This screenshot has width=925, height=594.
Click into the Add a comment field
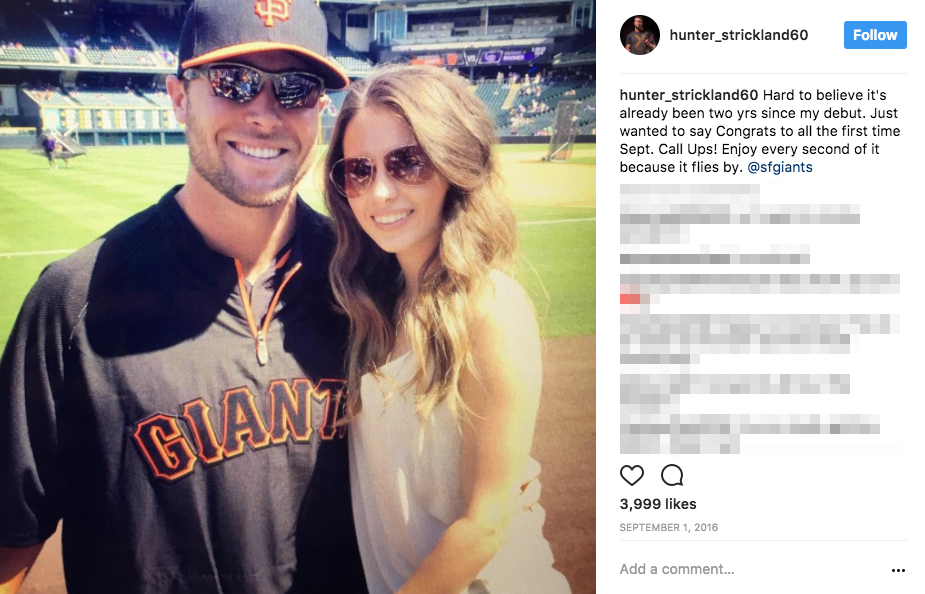tap(749, 569)
